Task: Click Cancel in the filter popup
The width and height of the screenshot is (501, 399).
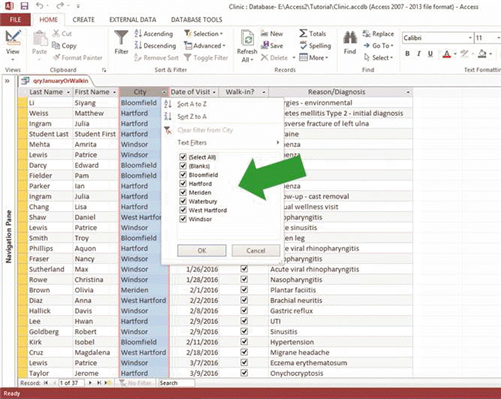Action: (x=256, y=251)
